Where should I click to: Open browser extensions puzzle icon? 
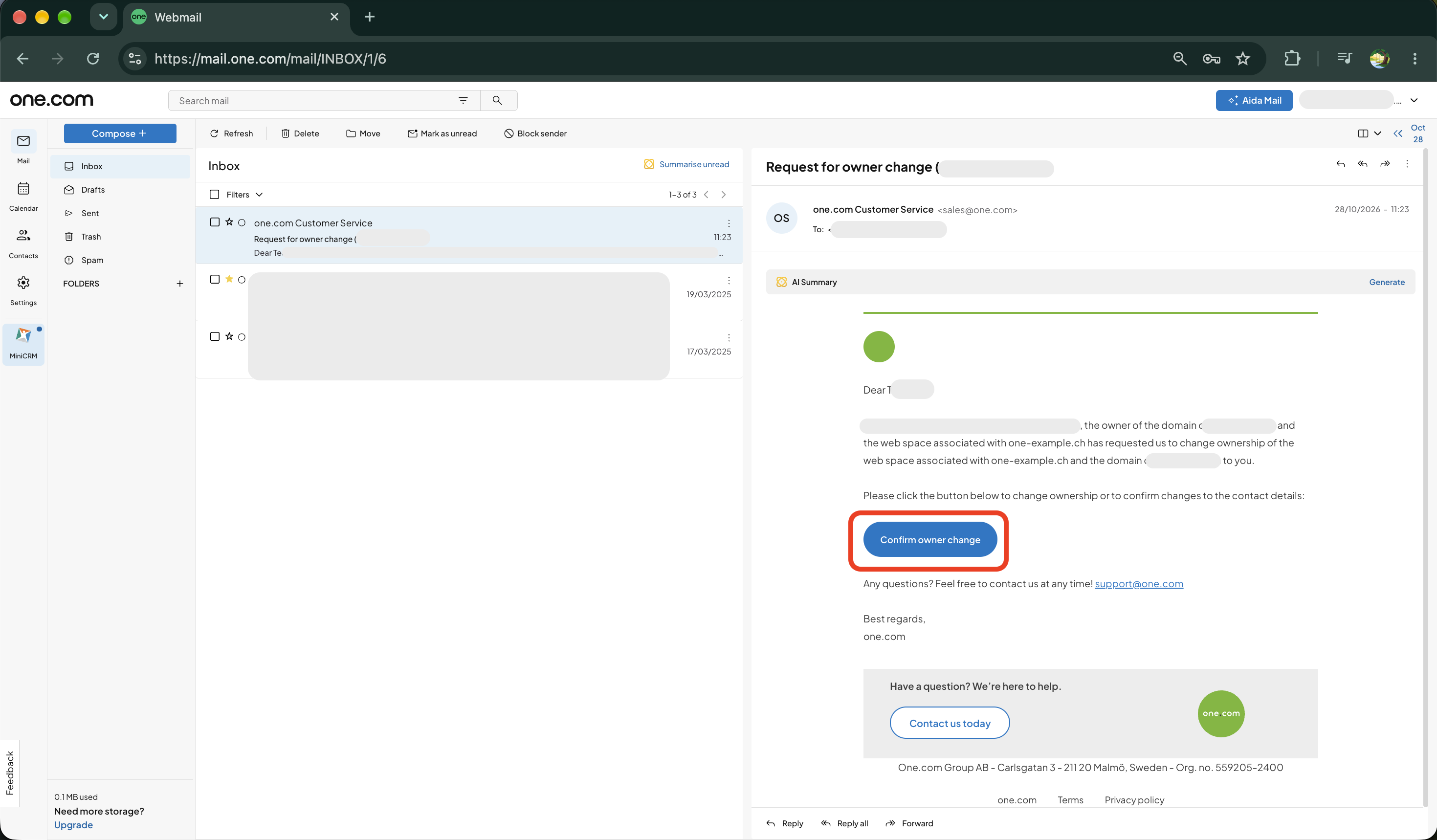point(1292,58)
